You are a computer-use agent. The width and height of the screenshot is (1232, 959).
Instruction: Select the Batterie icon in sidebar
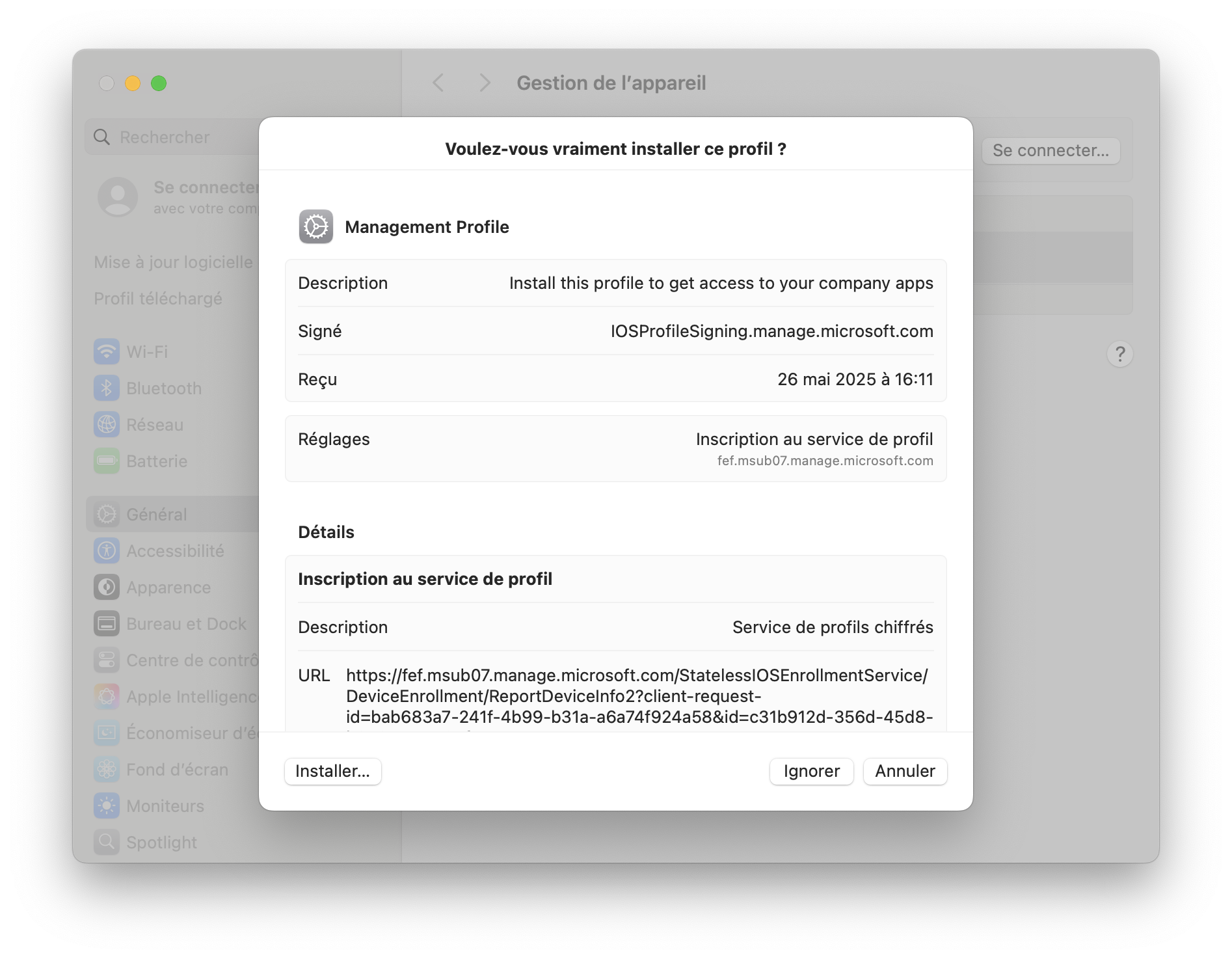[107, 461]
